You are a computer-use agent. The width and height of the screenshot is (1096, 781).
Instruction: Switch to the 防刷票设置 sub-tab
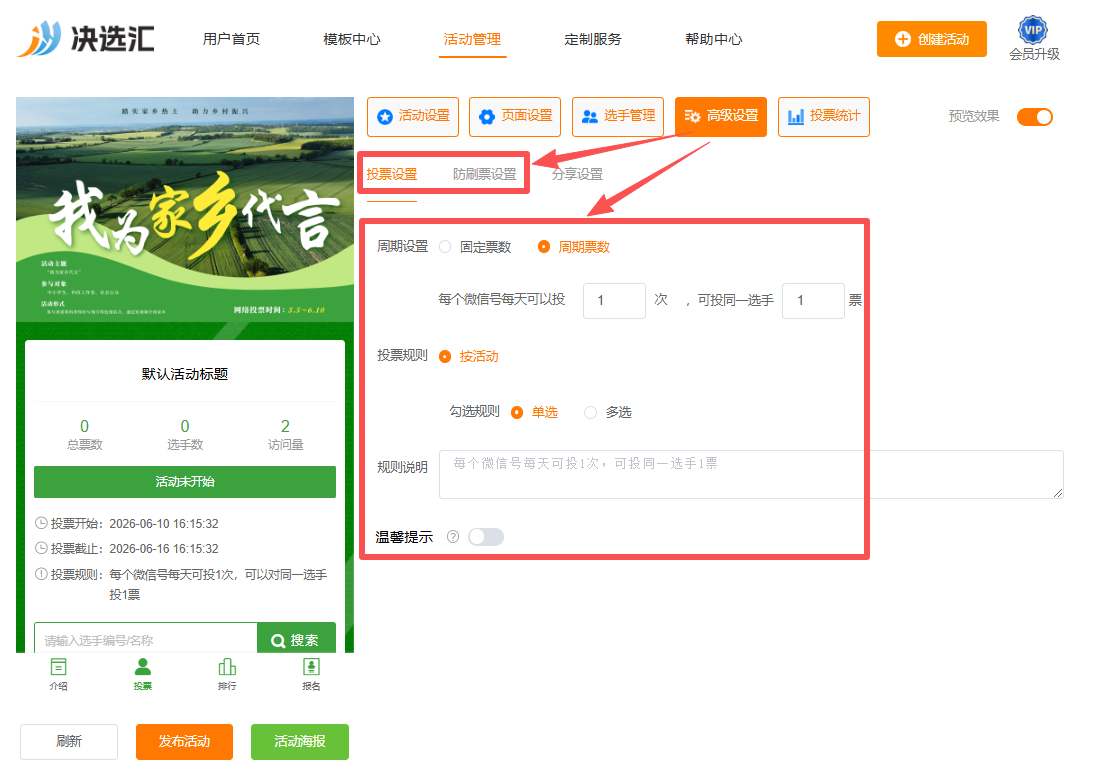pyautogui.click(x=485, y=174)
